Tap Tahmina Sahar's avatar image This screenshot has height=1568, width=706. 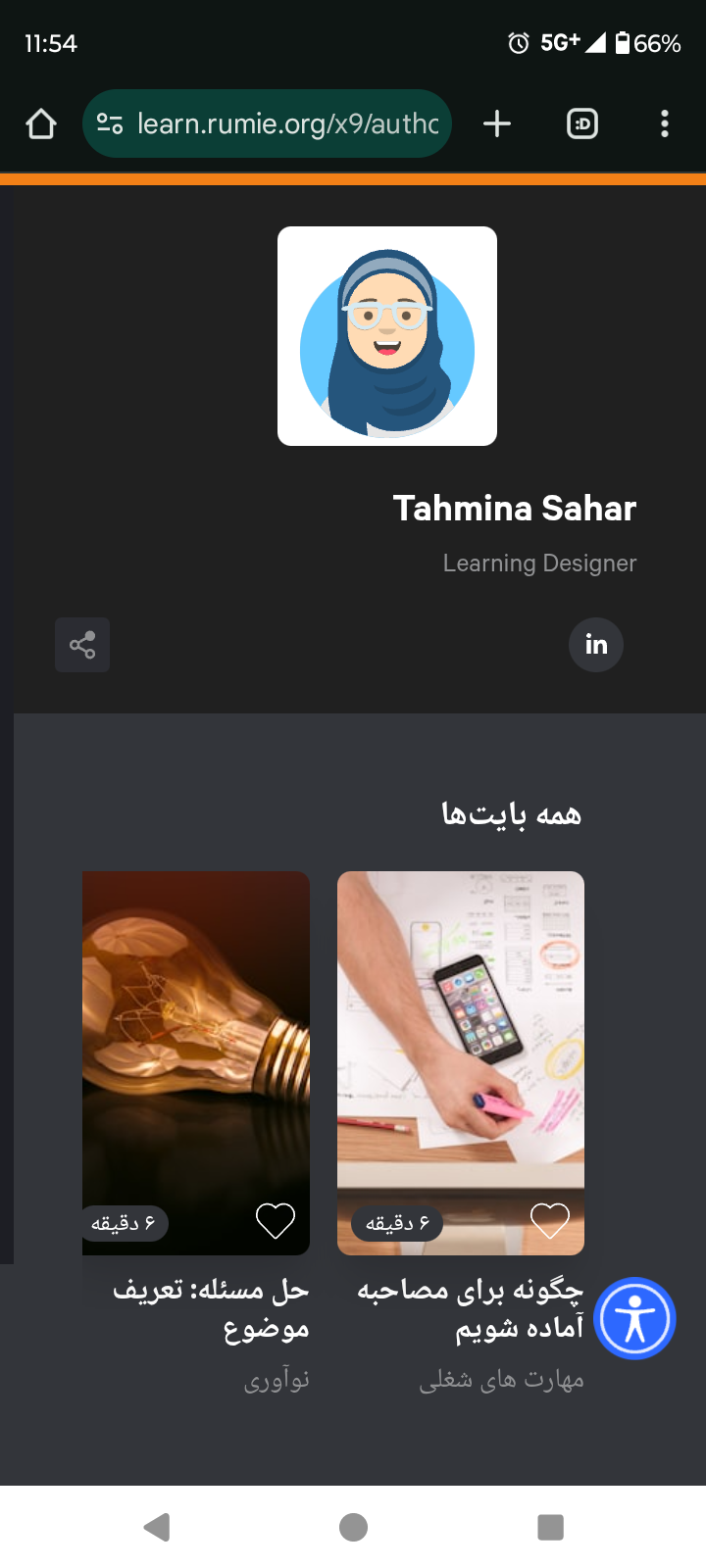[387, 336]
